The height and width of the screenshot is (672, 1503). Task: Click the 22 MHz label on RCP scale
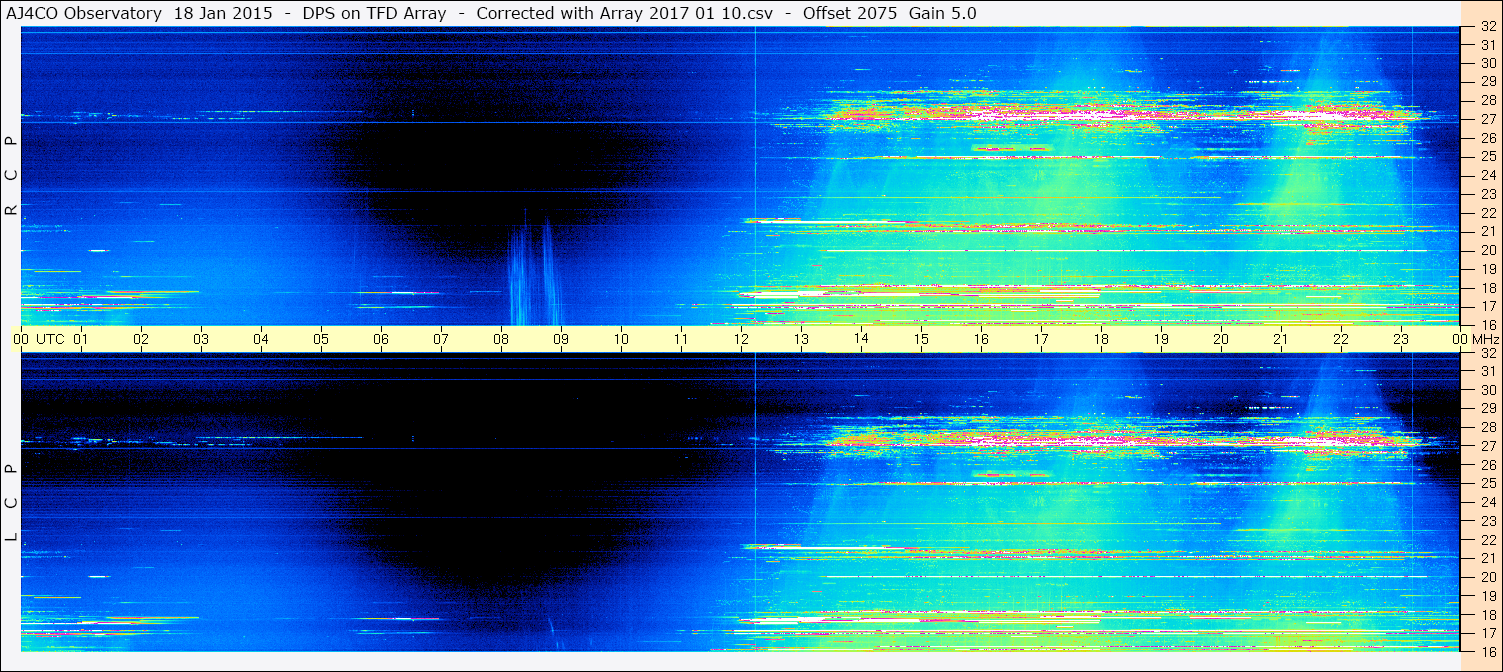(x=1487, y=213)
